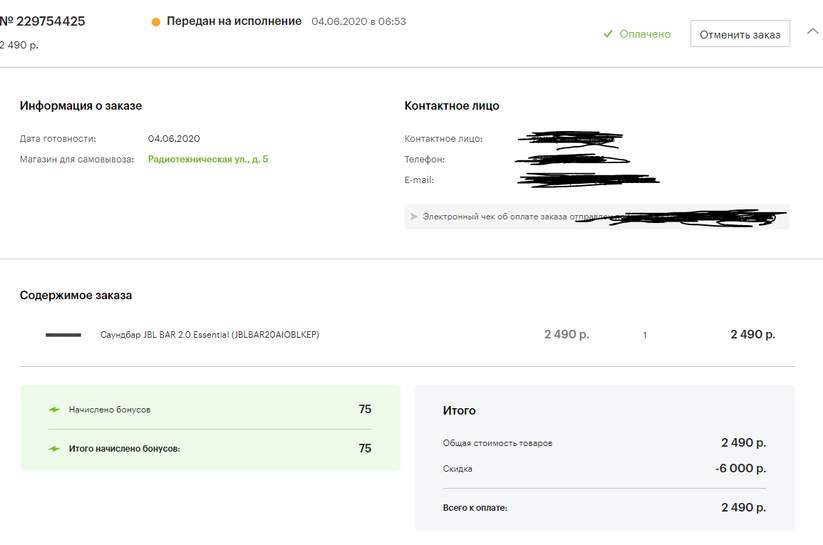Screen dimensions: 823x545
Task: Click bonus icon beside Итого начислено бонусов
Action: pos(54,449)
